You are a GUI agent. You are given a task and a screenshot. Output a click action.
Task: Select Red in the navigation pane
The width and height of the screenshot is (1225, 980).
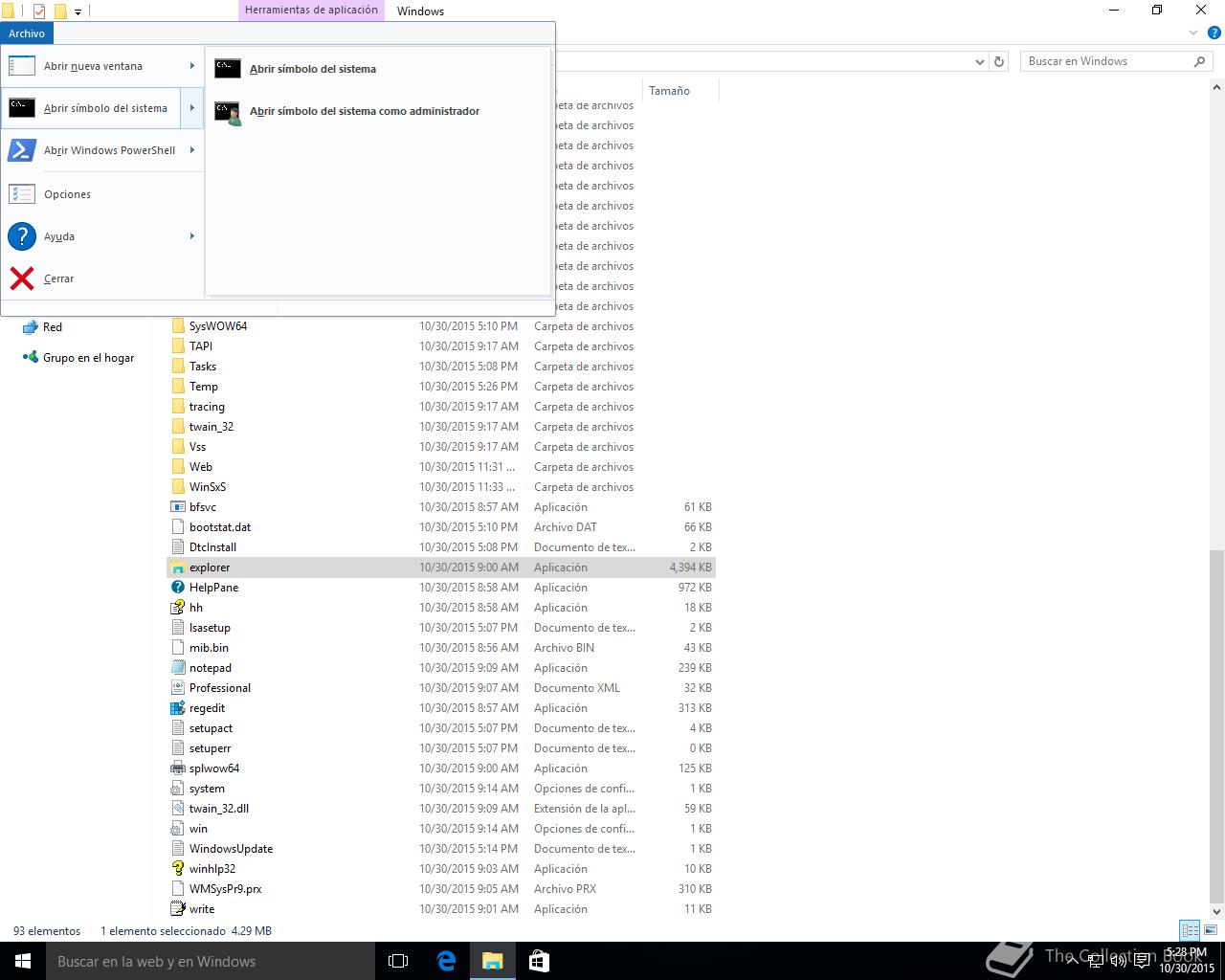point(53,327)
